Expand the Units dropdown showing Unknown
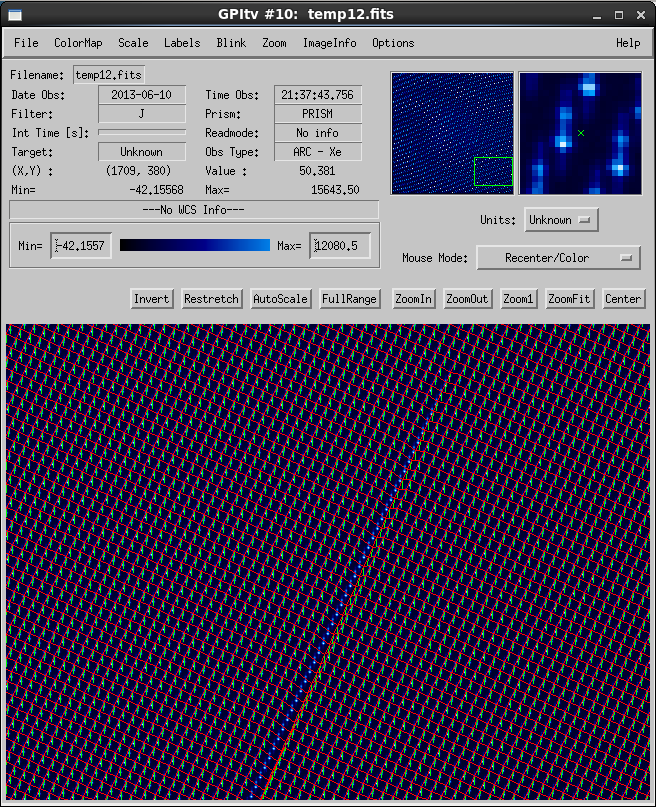Viewport: 656px width, 808px height. [x=558, y=220]
